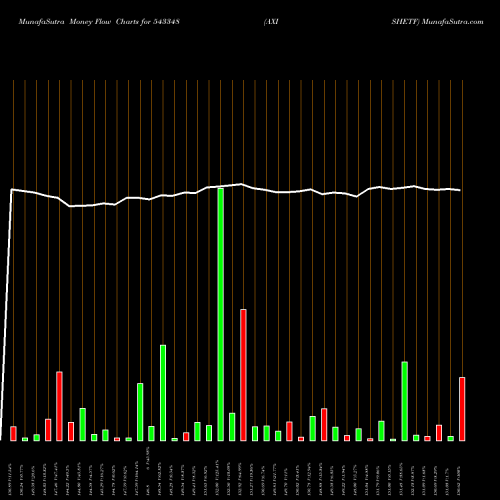Click the '(AXI' text in the header

tap(271, 22)
